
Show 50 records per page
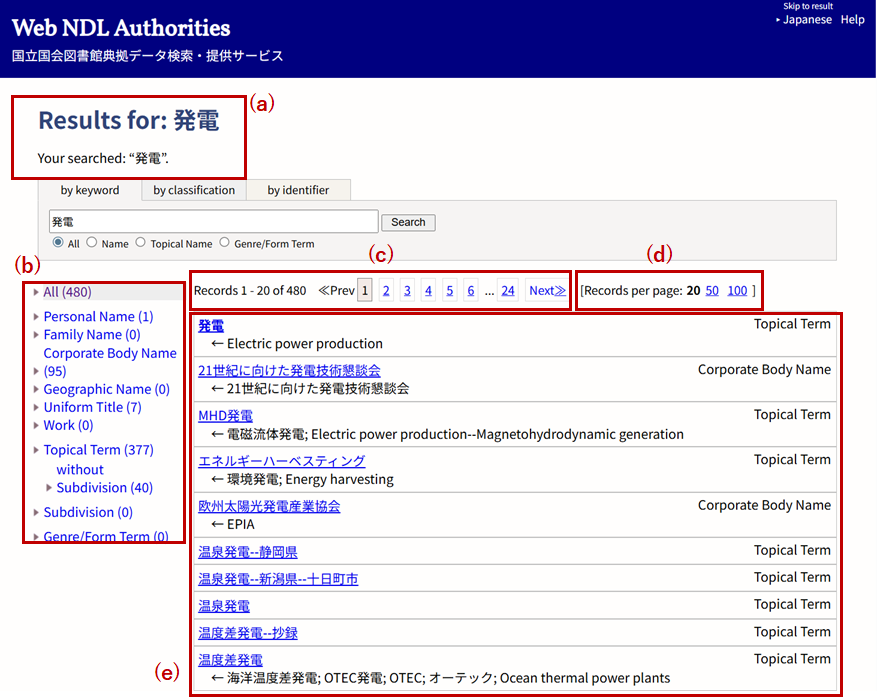[712, 291]
